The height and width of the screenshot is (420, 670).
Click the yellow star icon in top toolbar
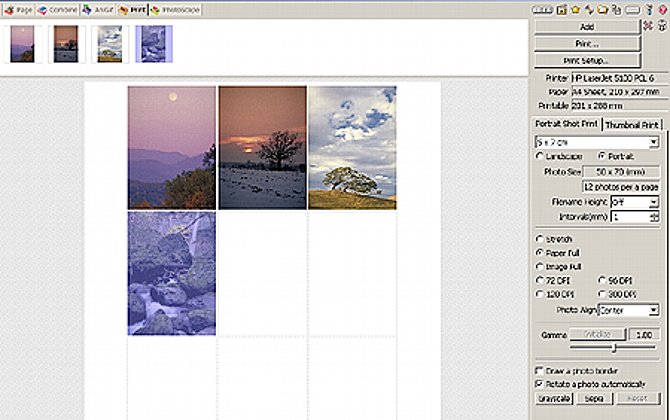point(575,9)
